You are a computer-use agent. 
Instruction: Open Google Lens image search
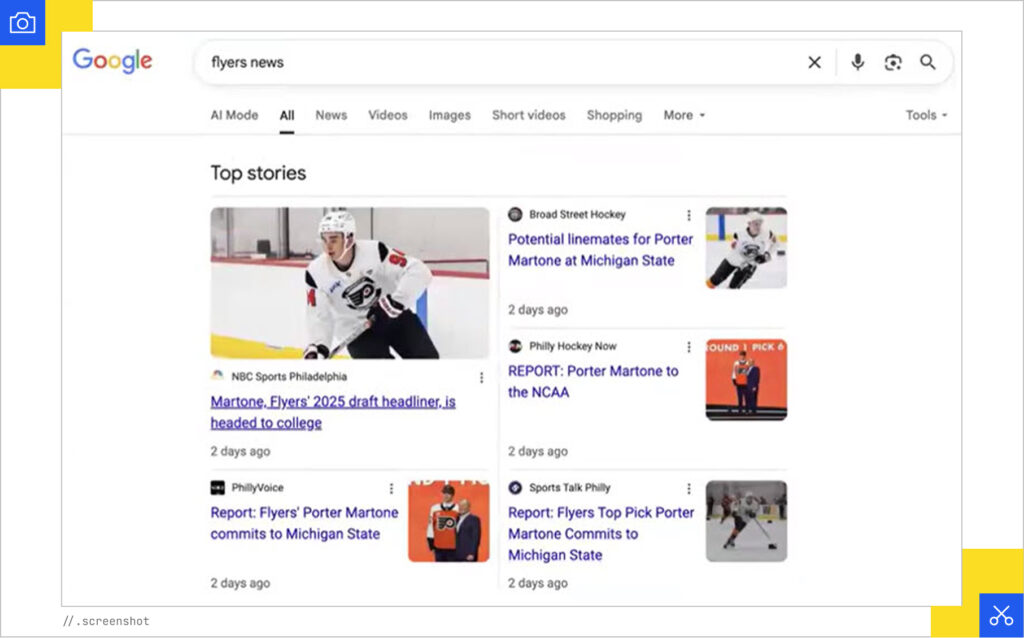click(x=893, y=62)
